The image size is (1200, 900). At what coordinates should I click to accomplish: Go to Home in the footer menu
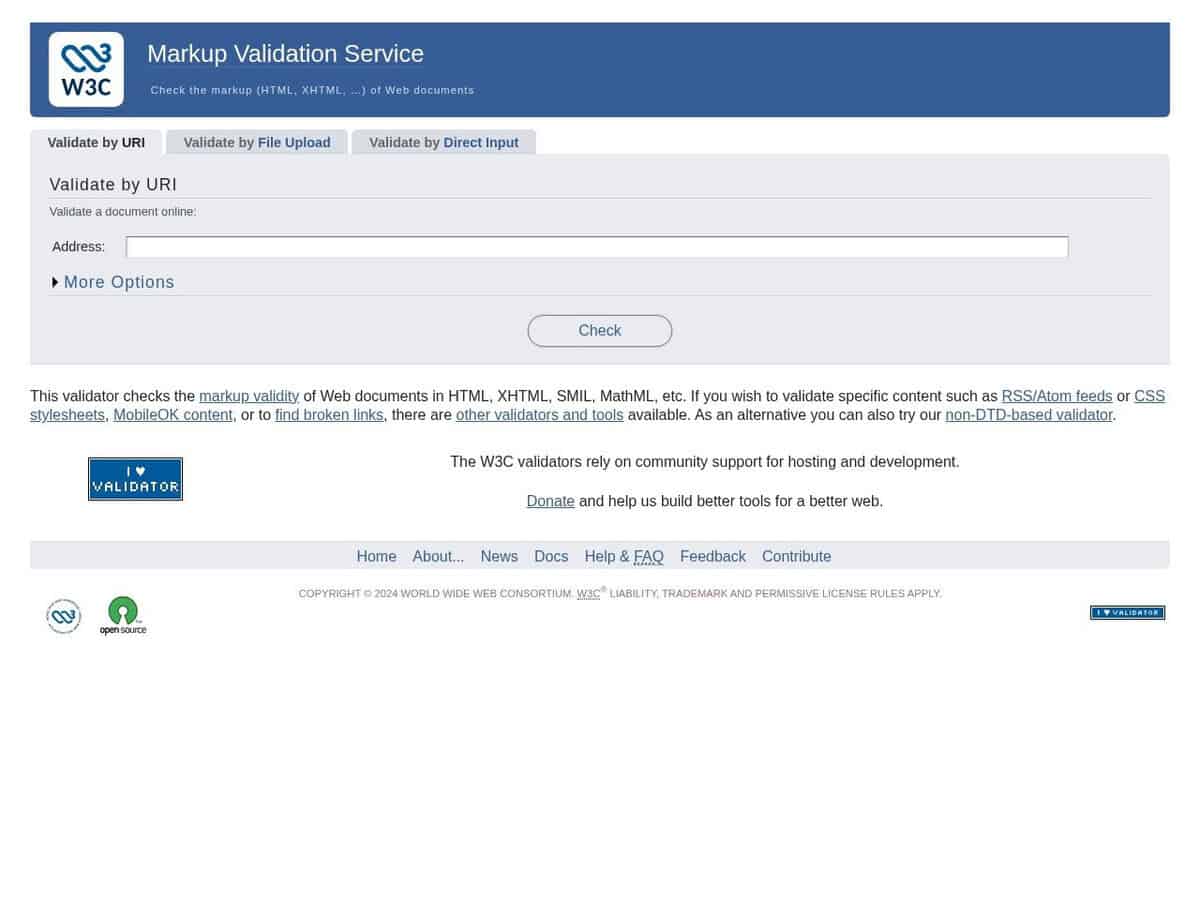376,556
